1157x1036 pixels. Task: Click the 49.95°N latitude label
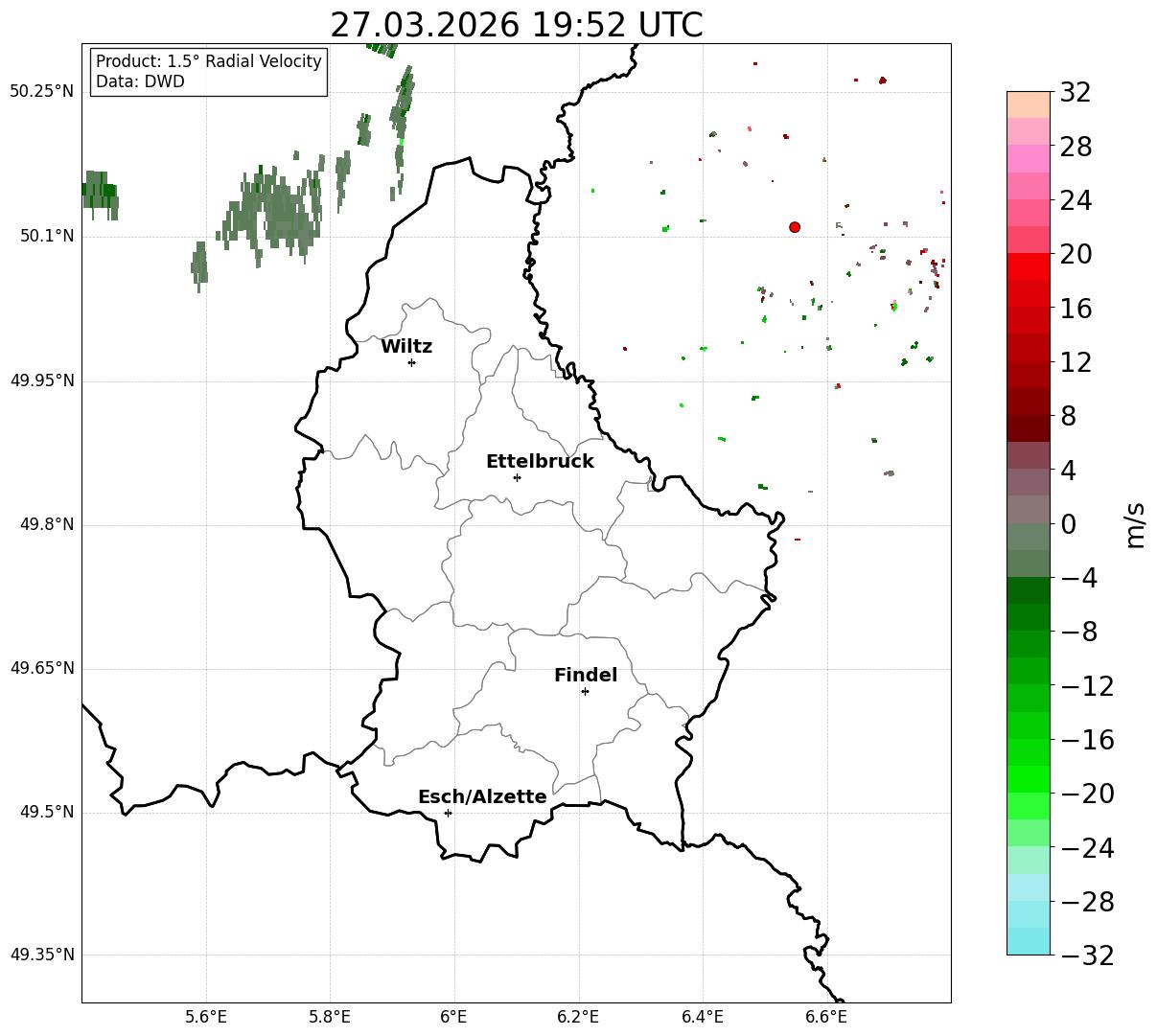pyautogui.click(x=42, y=380)
